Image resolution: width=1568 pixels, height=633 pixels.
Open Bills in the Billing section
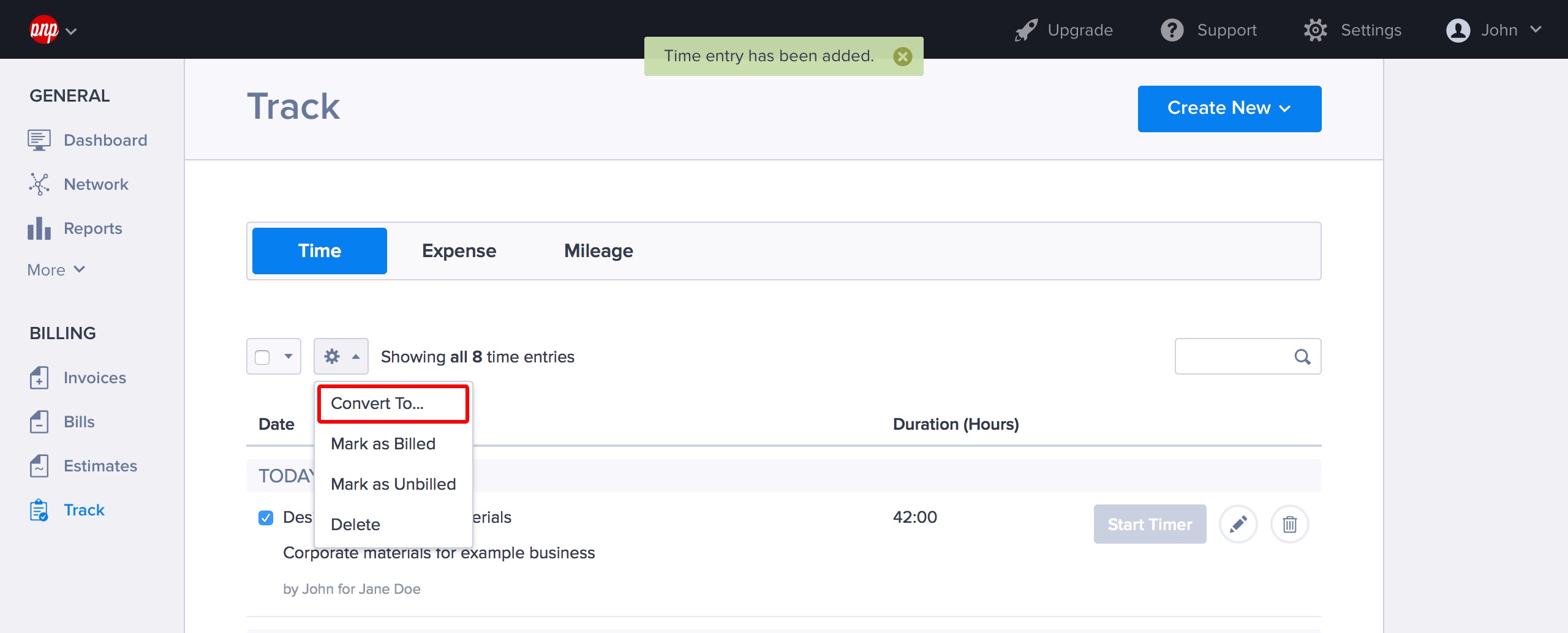coord(79,422)
